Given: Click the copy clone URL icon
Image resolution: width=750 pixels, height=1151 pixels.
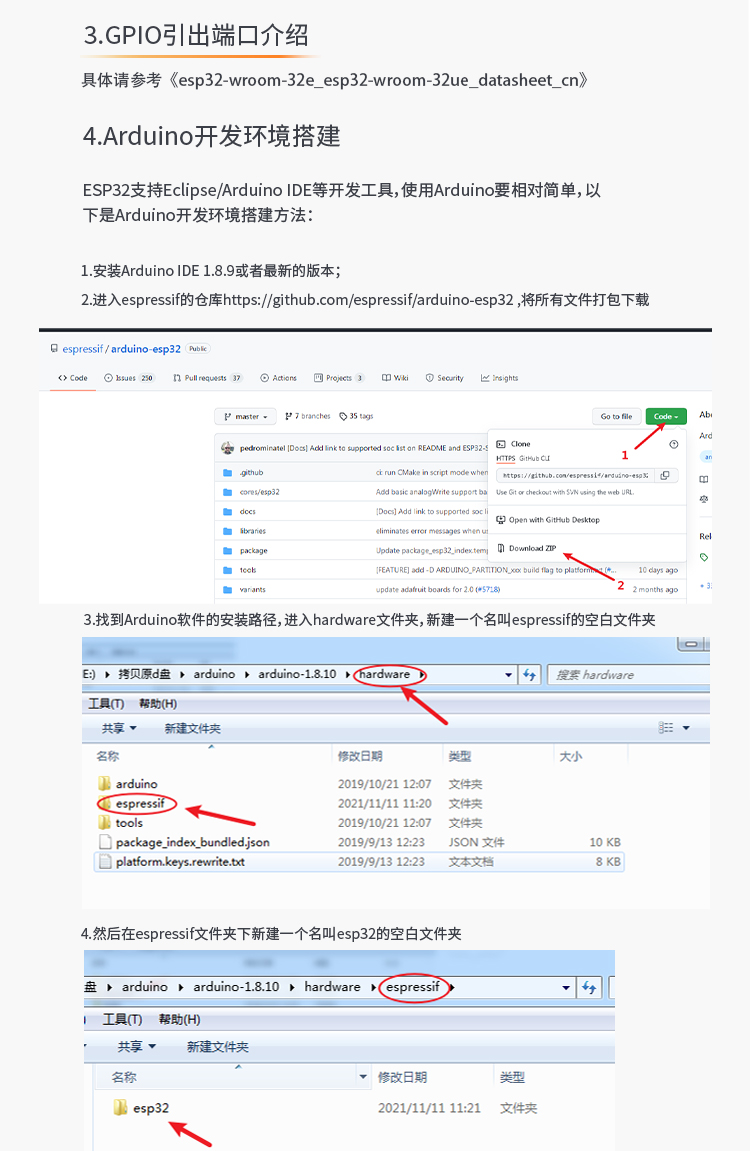Looking at the screenshot, I should pyautogui.click(x=665, y=476).
